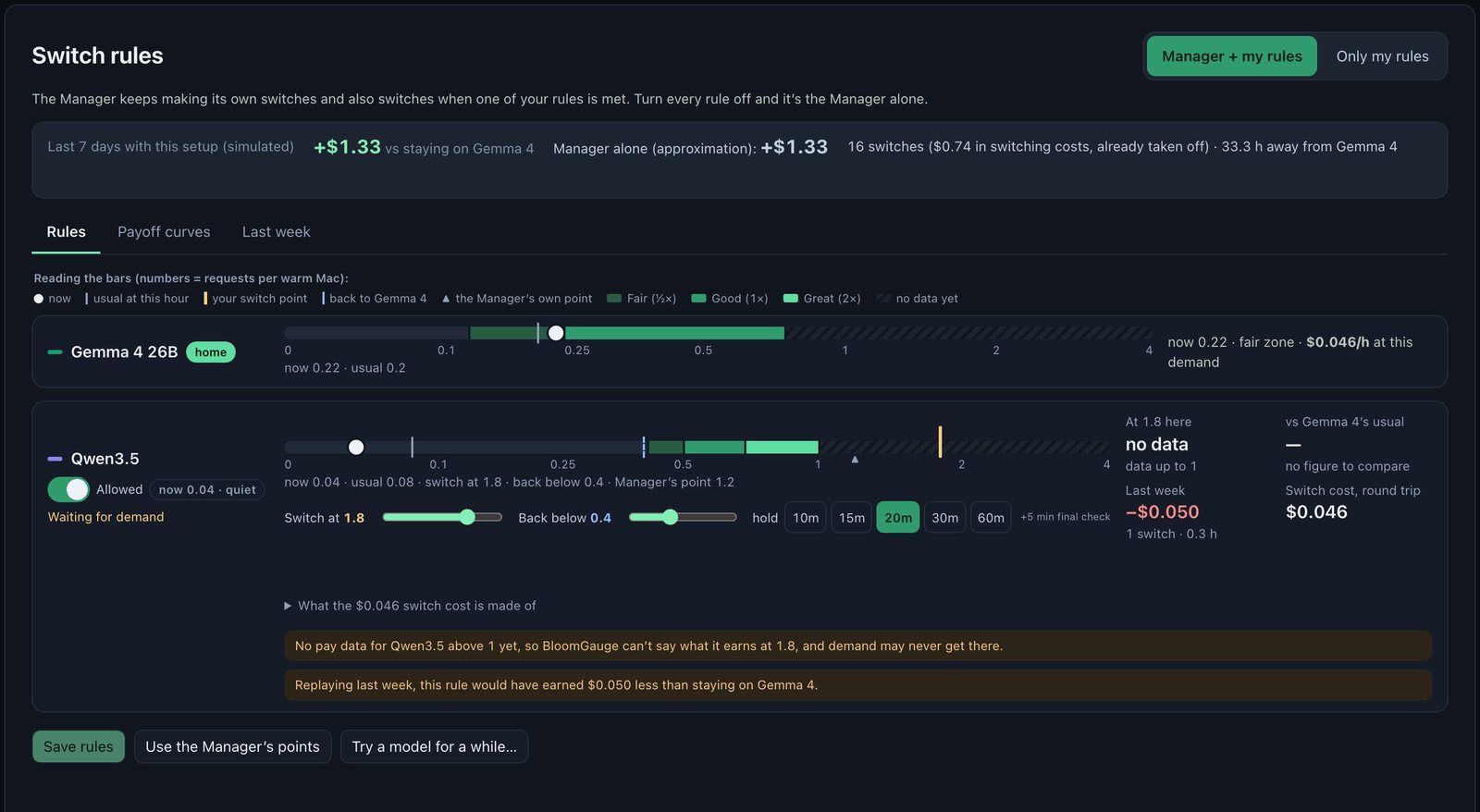
Task: Click the "+5 min final check" note
Action: (x=1066, y=517)
